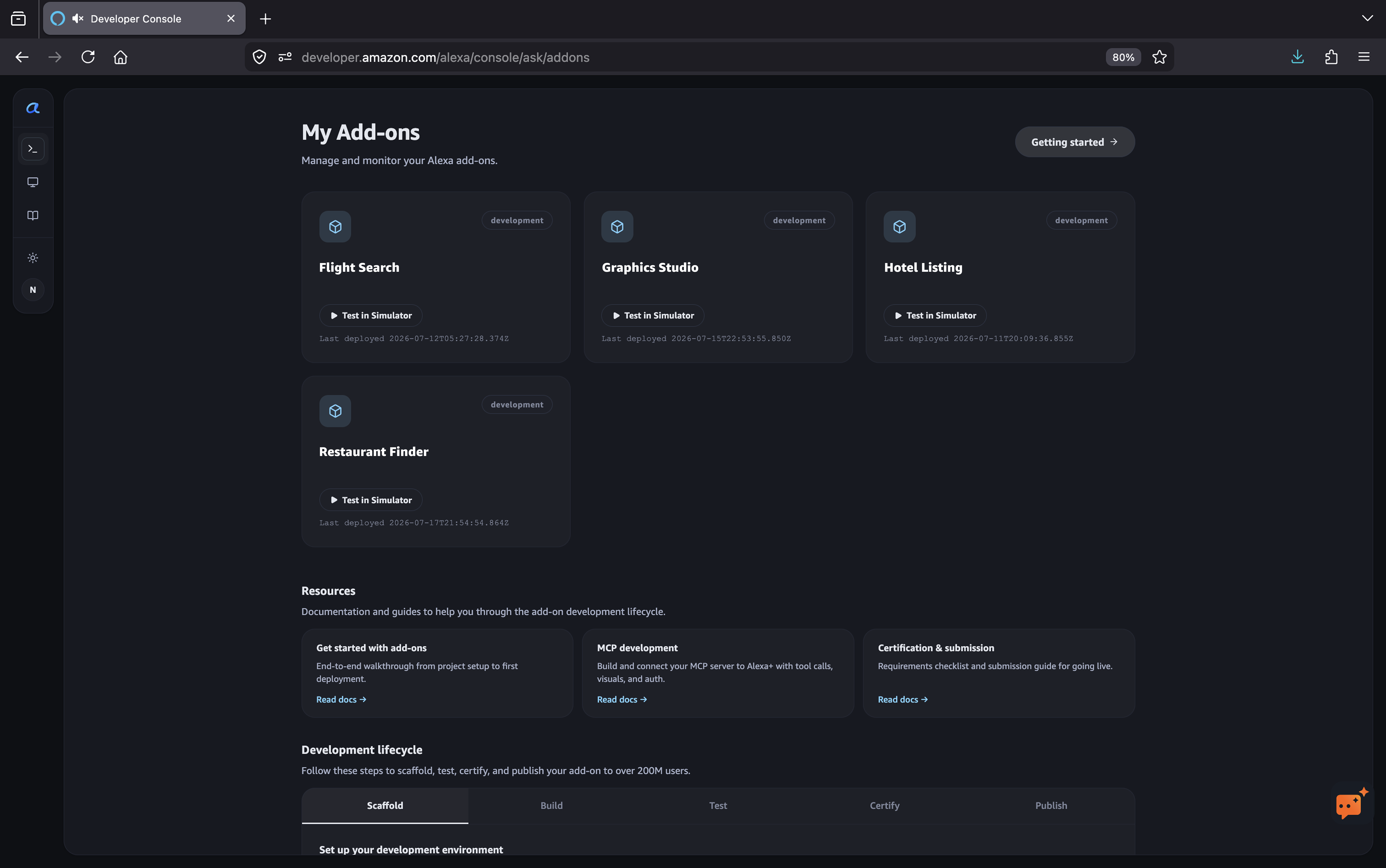Click the Hotel Listing cube icon
The image size is (1386, 868).
point(900,227)
